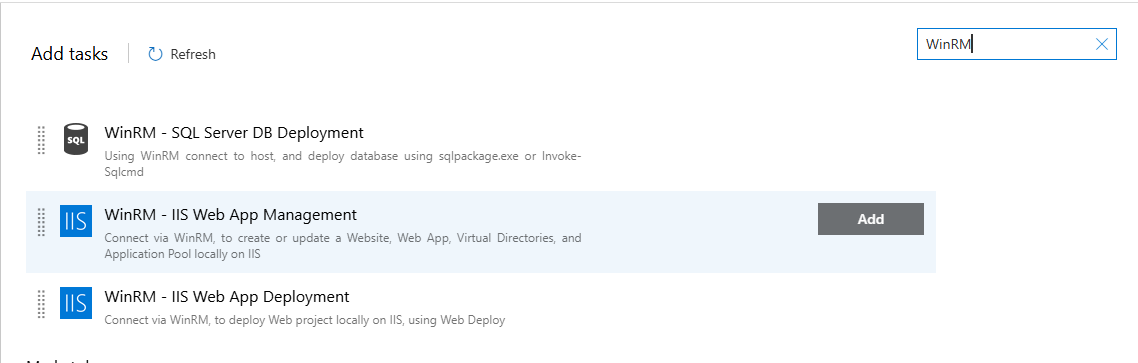Select WinRM - IIS Web App Management title

pyautogui.click(x=231, y=215)
